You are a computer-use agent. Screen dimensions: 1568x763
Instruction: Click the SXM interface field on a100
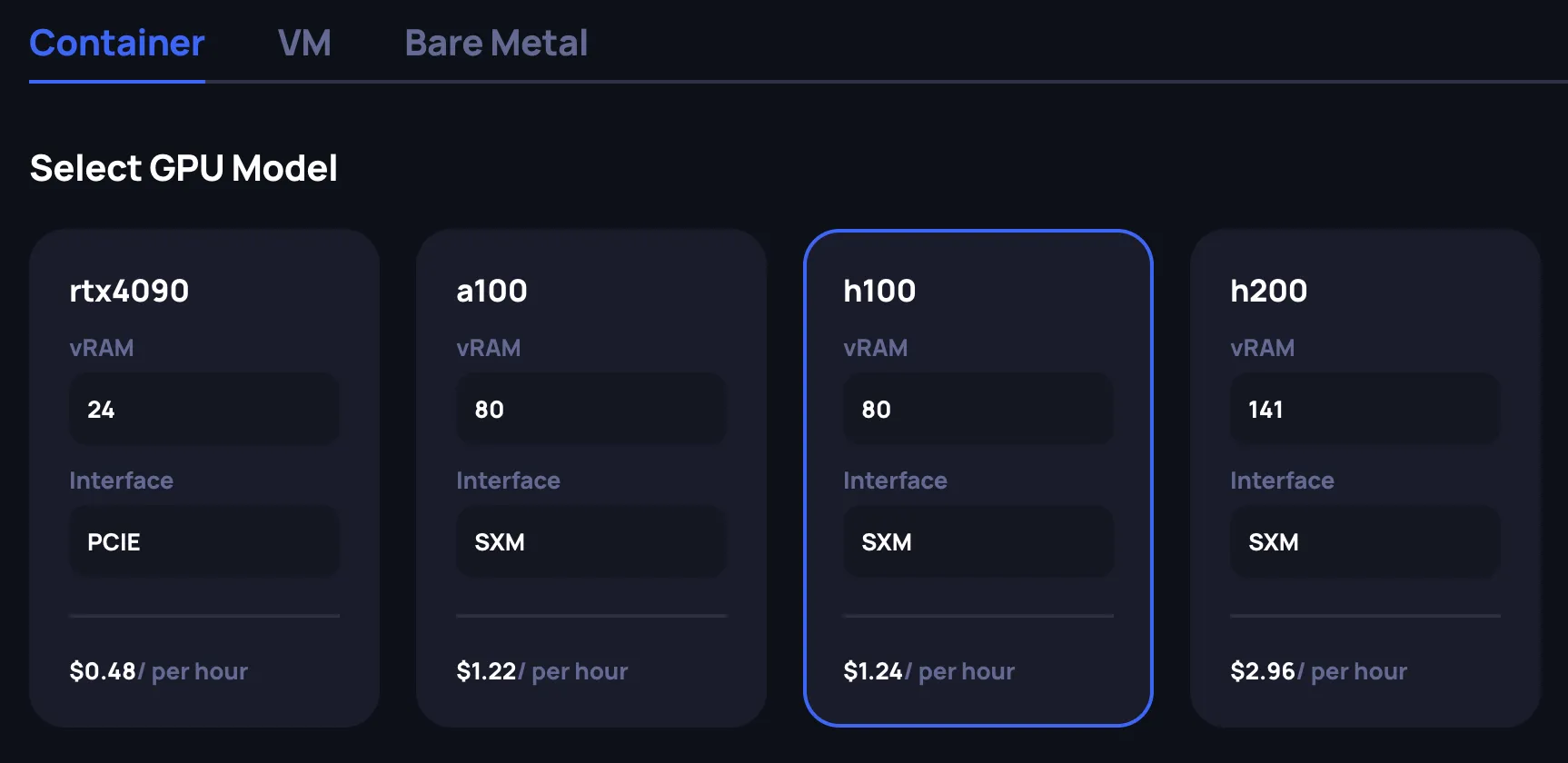pyautogui.click(x=591, y=541)
